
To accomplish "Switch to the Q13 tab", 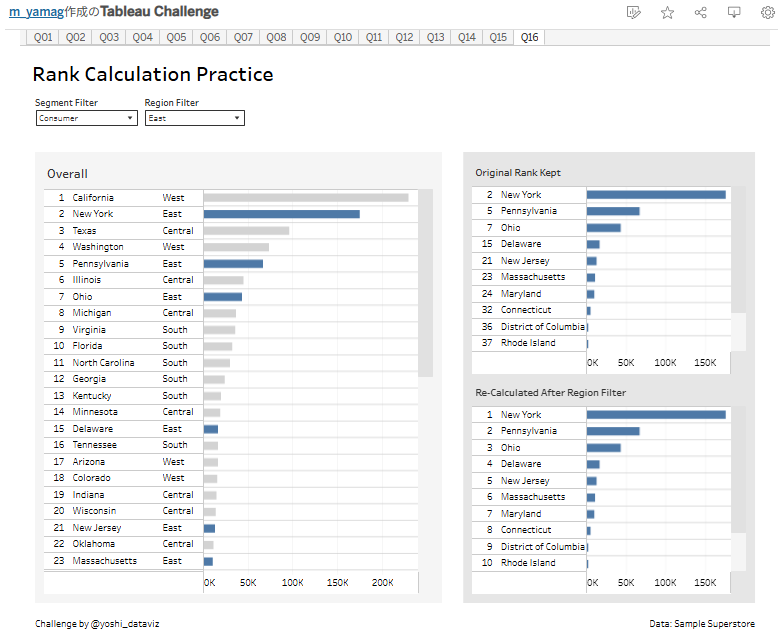I will [435, 37].
